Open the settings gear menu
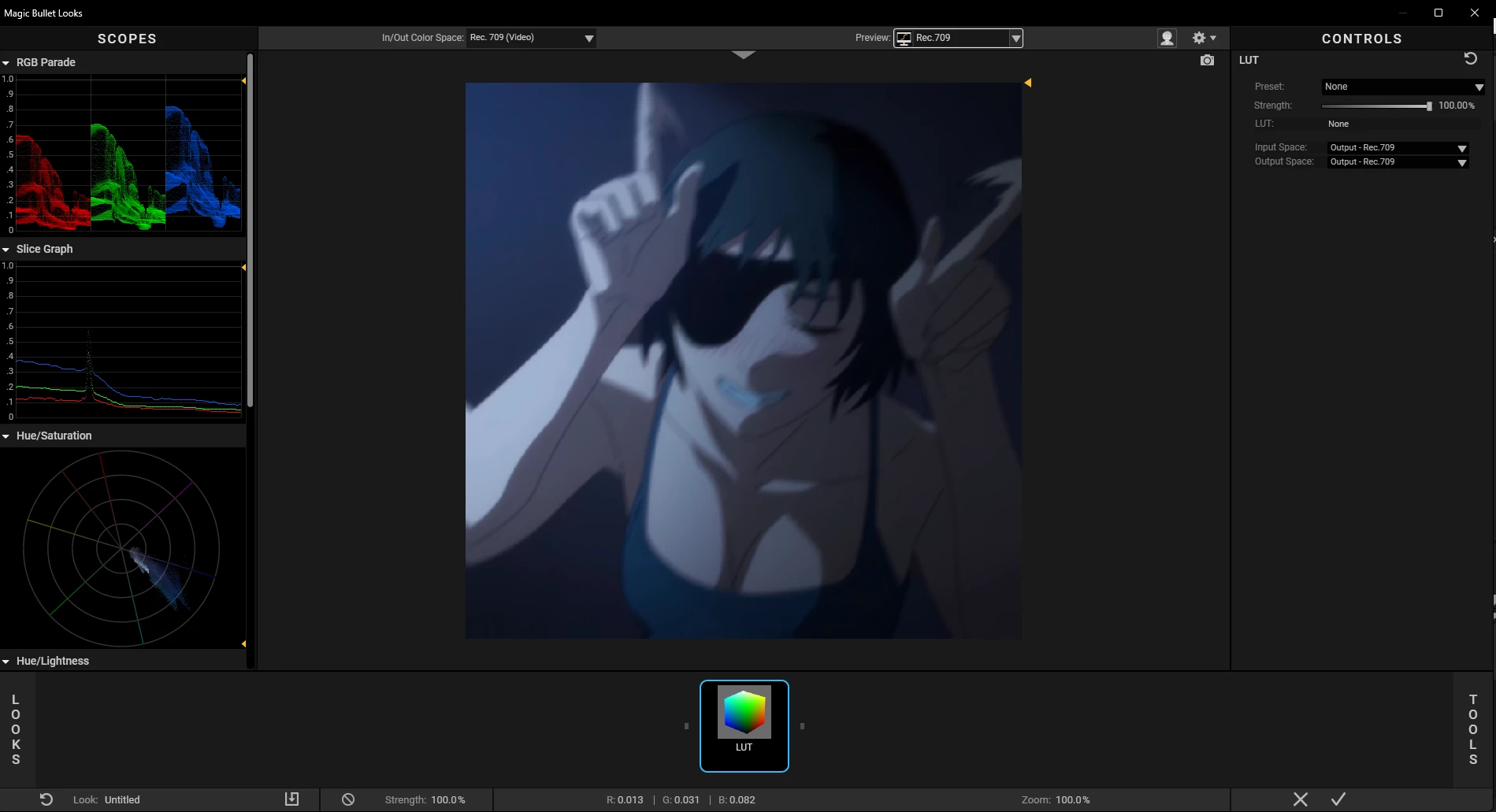Viewport: 1496px width, 812px height. point(1204,38)
